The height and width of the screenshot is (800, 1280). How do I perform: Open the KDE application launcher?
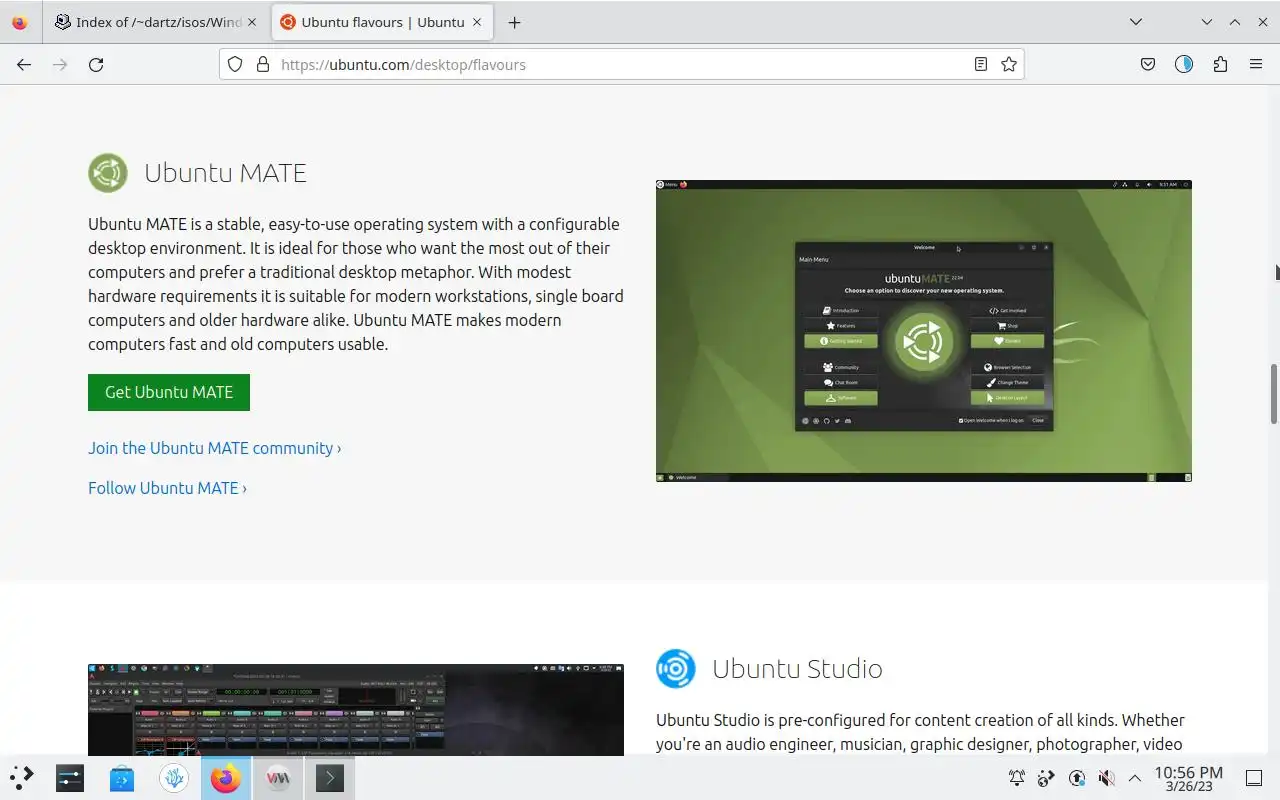(22, 777)
